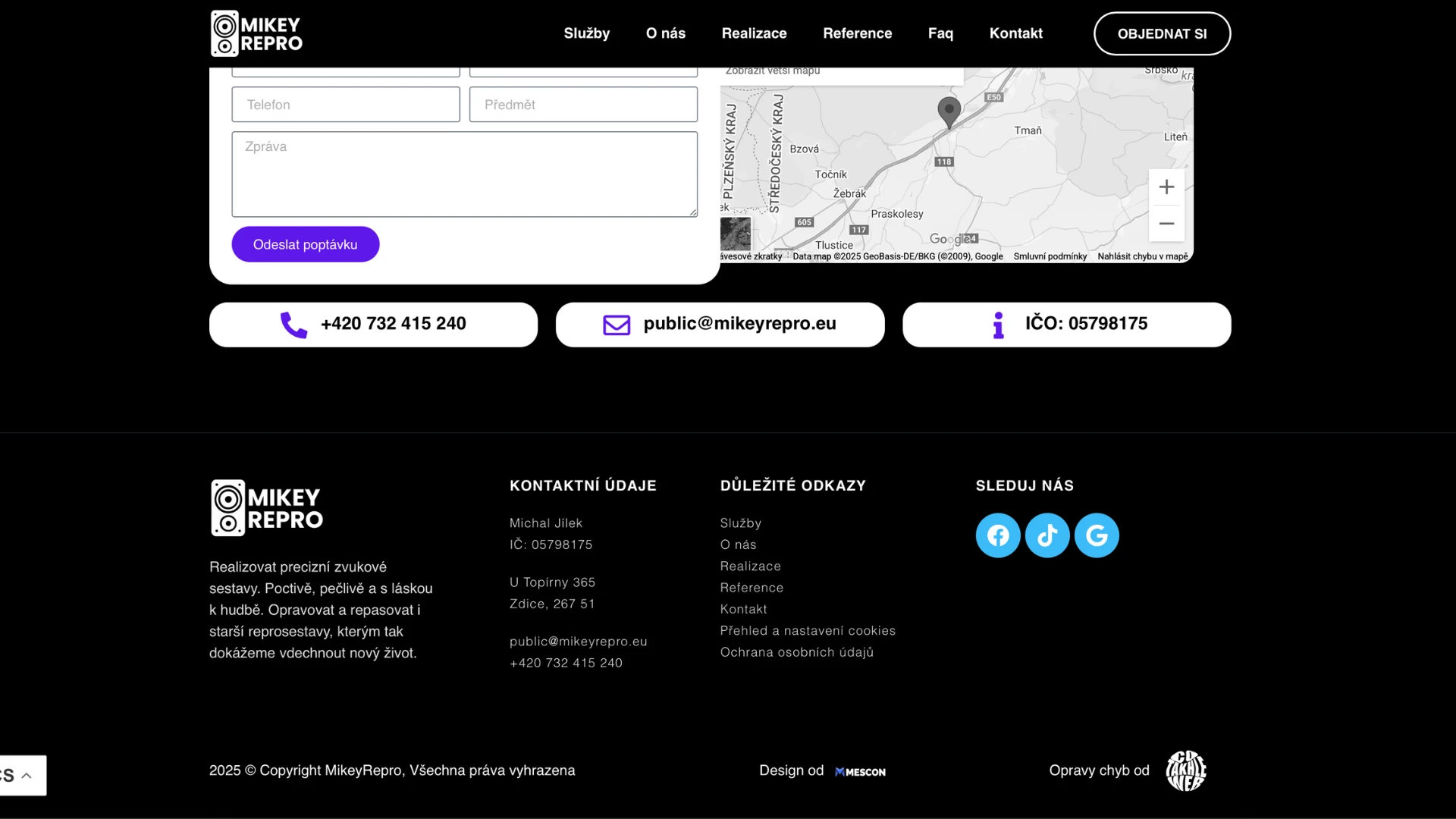Open the Google social icon
This screenshot has width=1456, height=819.
[x=1097, y=535]
